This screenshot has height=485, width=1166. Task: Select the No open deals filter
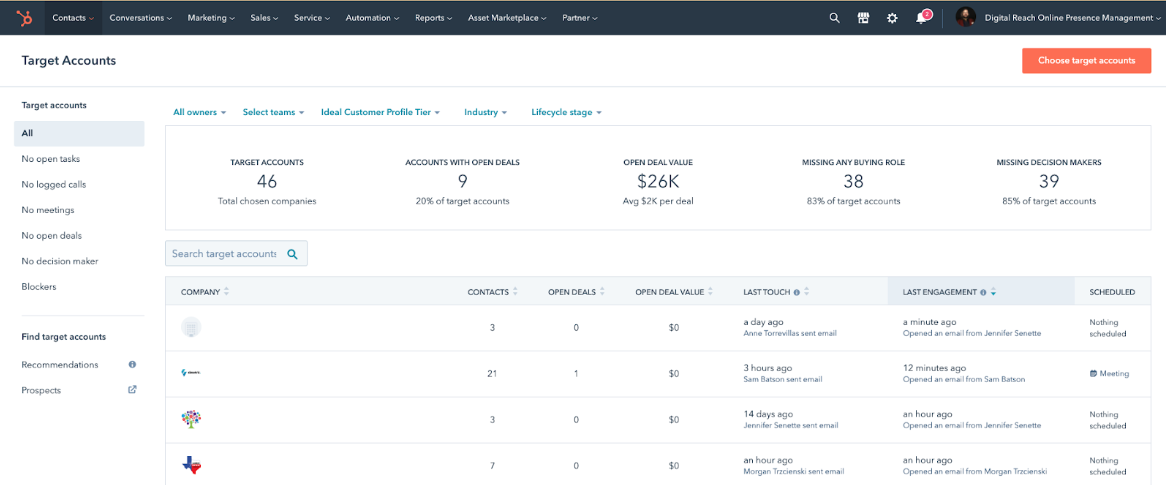pyautogui.click(x=52, y=236)
